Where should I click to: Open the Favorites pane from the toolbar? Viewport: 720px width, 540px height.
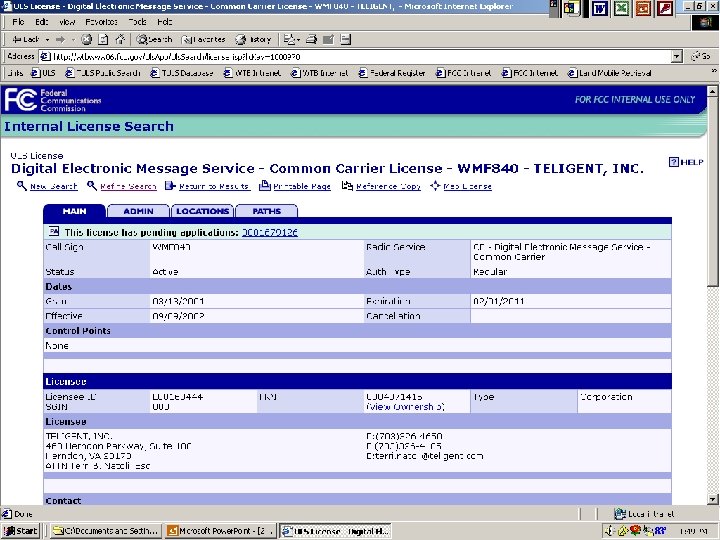[x=203, y=39]
